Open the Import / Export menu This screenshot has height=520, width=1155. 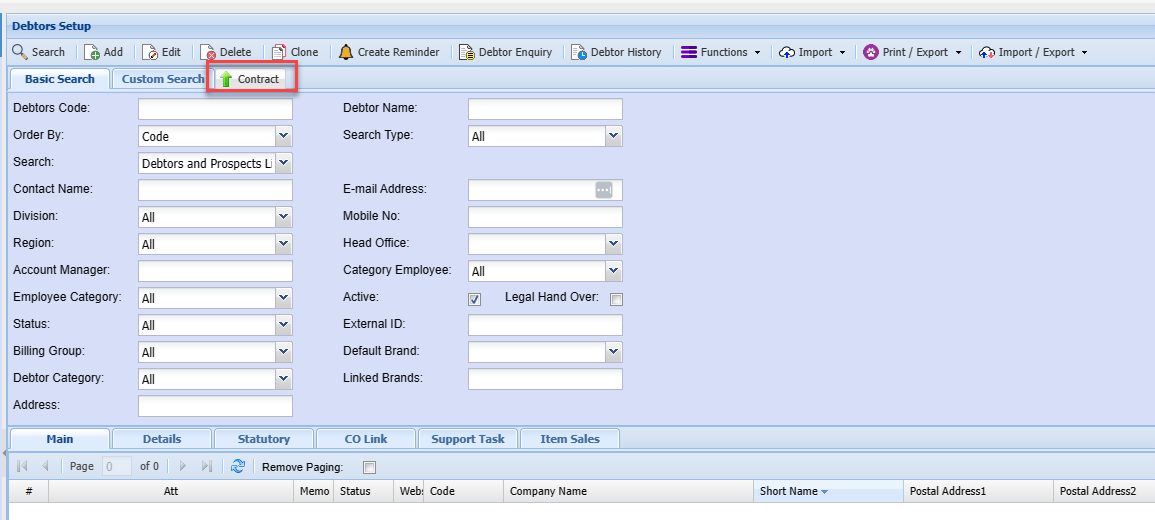pyautogui.click(x=1033, y=52)
